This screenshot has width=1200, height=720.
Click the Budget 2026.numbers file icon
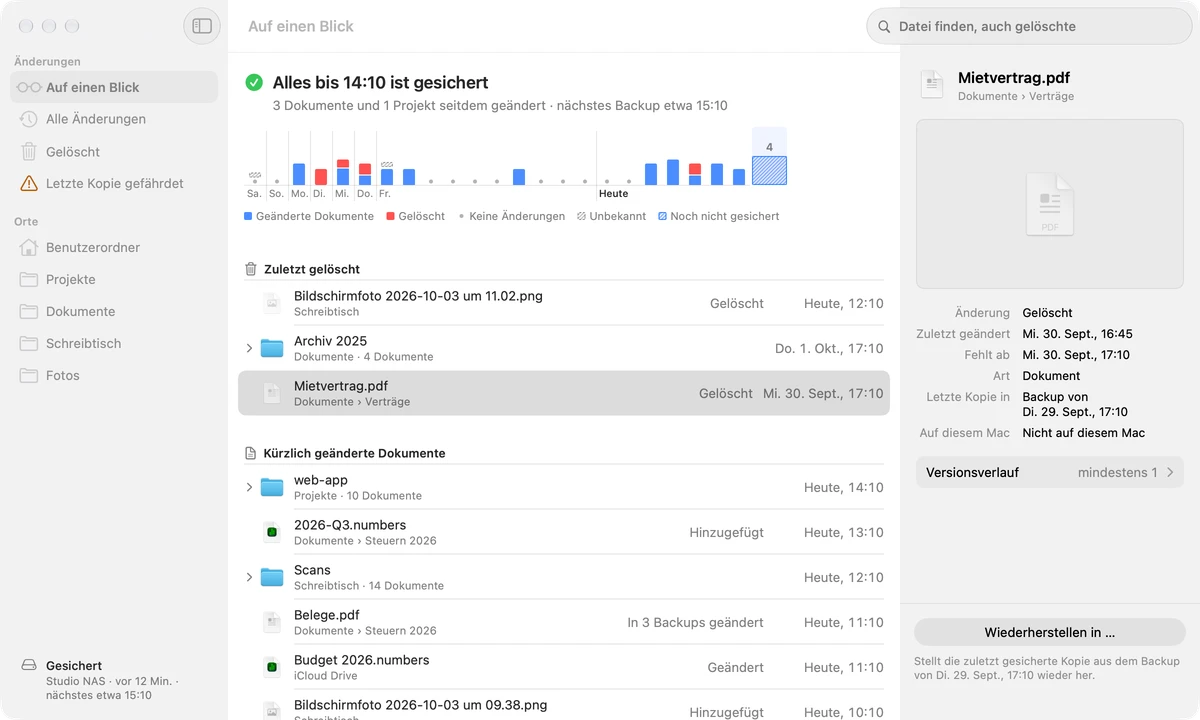click(x=271, y=667)
